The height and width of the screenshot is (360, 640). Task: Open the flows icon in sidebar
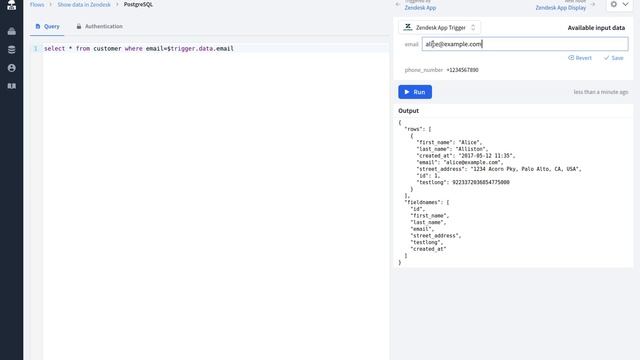point(11,31)
